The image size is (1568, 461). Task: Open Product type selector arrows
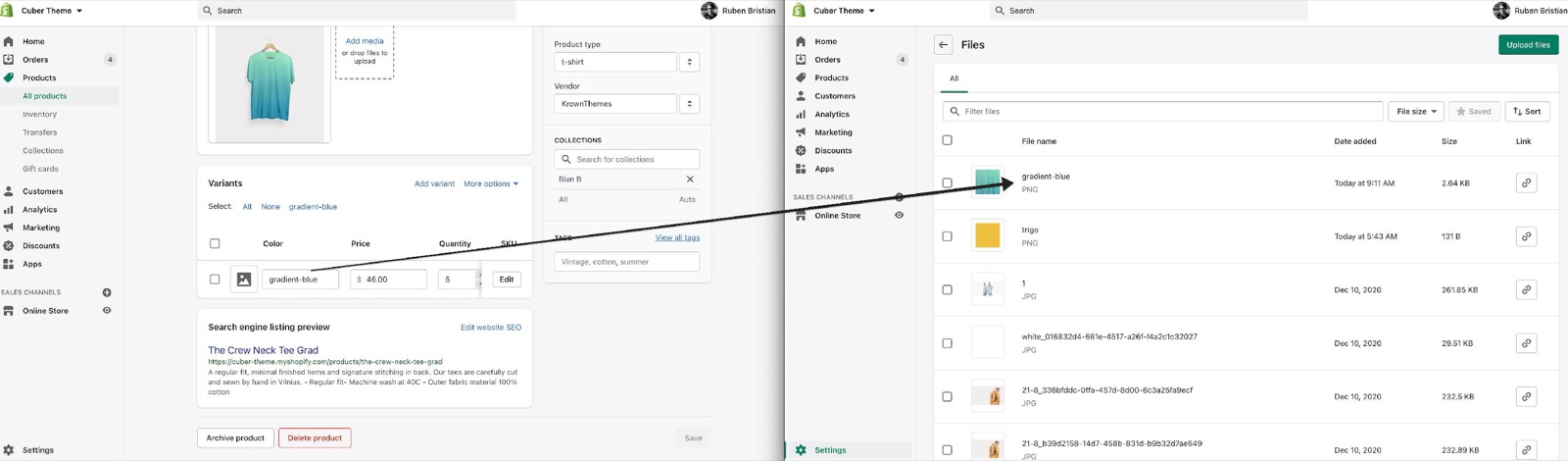point(689,62)
